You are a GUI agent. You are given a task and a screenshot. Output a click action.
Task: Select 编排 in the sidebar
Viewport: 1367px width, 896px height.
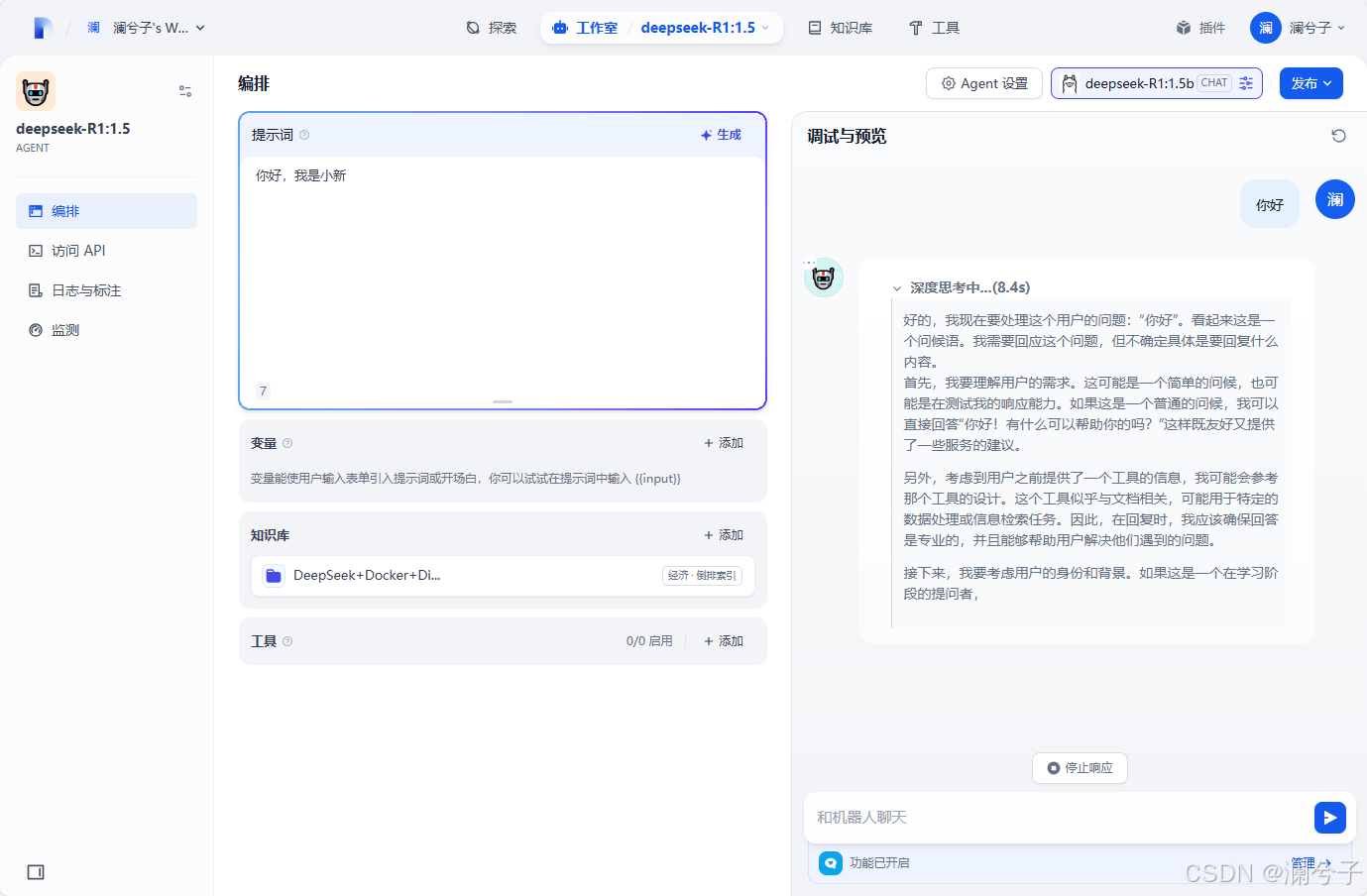click(106, 211)
